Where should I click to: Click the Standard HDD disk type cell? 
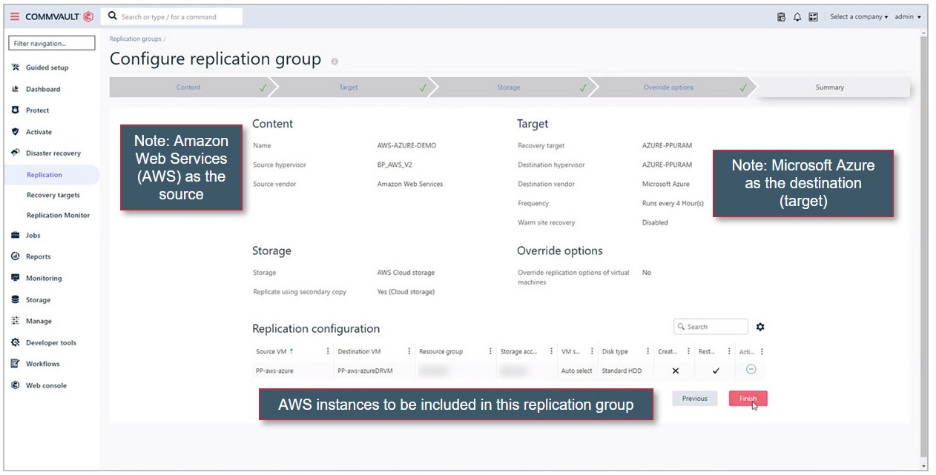click(622, 371)
